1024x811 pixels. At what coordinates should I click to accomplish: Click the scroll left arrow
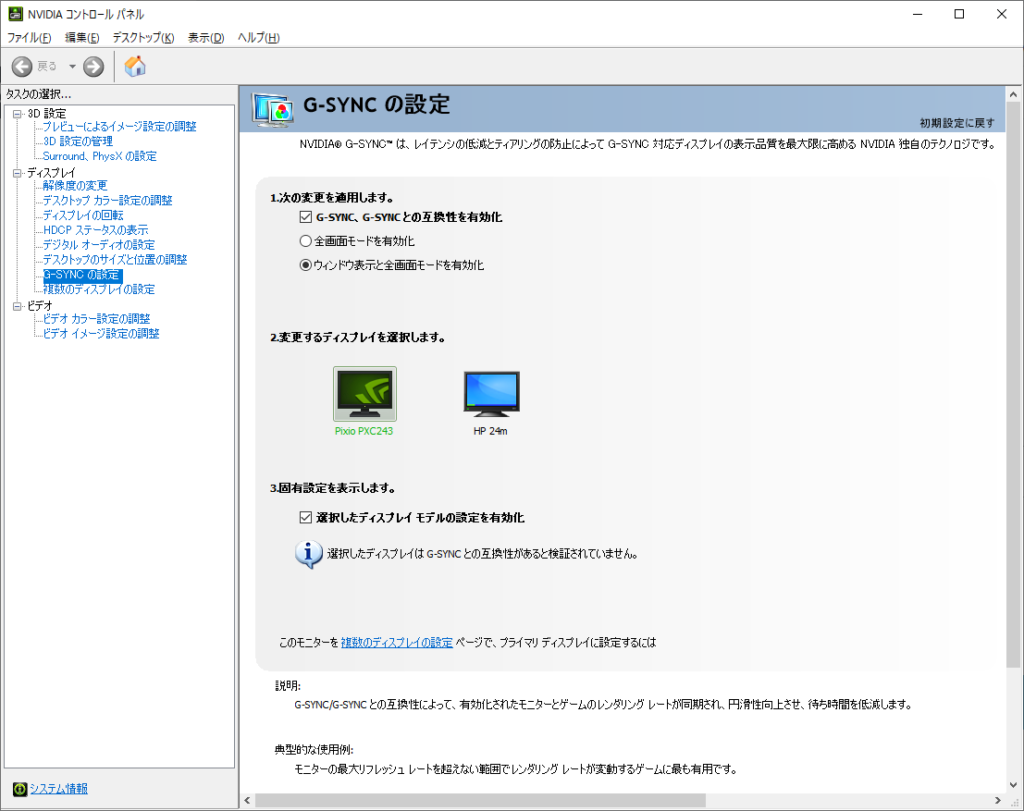point(248,800)
